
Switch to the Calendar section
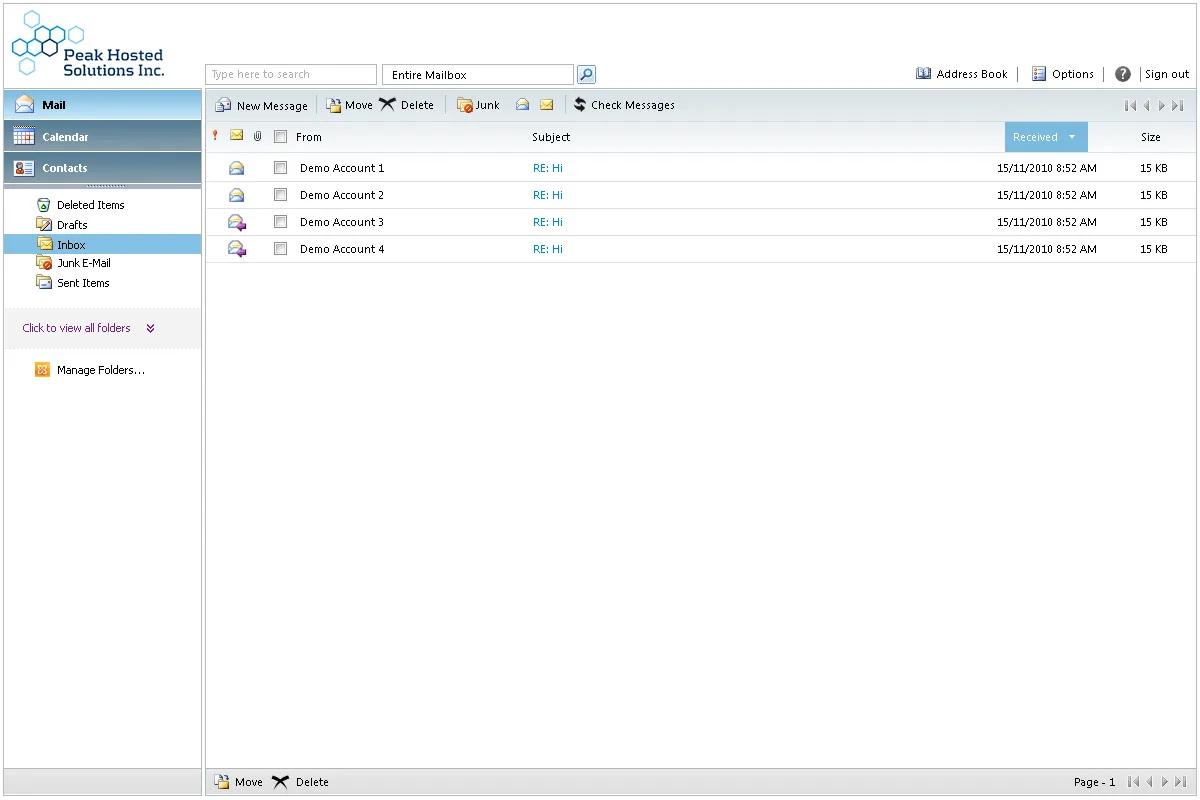(103, 137)
